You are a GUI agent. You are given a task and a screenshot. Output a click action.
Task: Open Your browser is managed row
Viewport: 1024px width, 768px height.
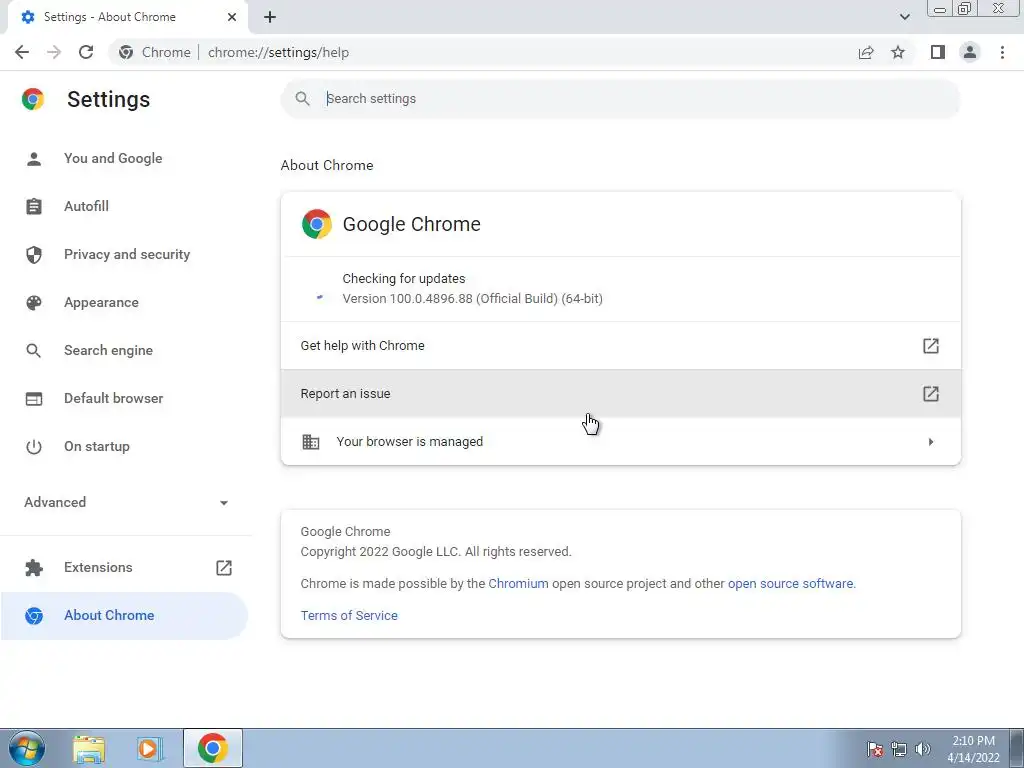click(x=620, y=441)
